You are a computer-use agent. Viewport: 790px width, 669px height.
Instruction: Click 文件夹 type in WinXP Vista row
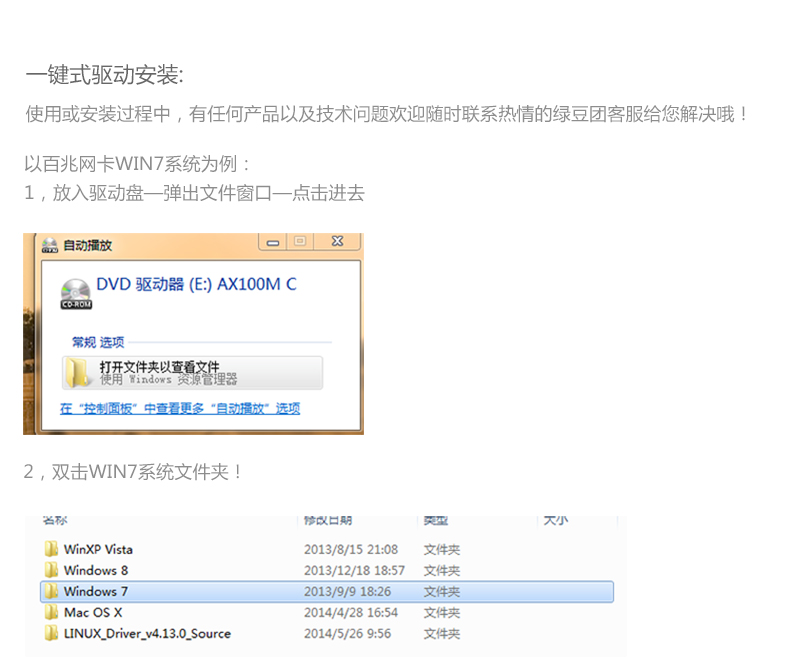[442, 550]
